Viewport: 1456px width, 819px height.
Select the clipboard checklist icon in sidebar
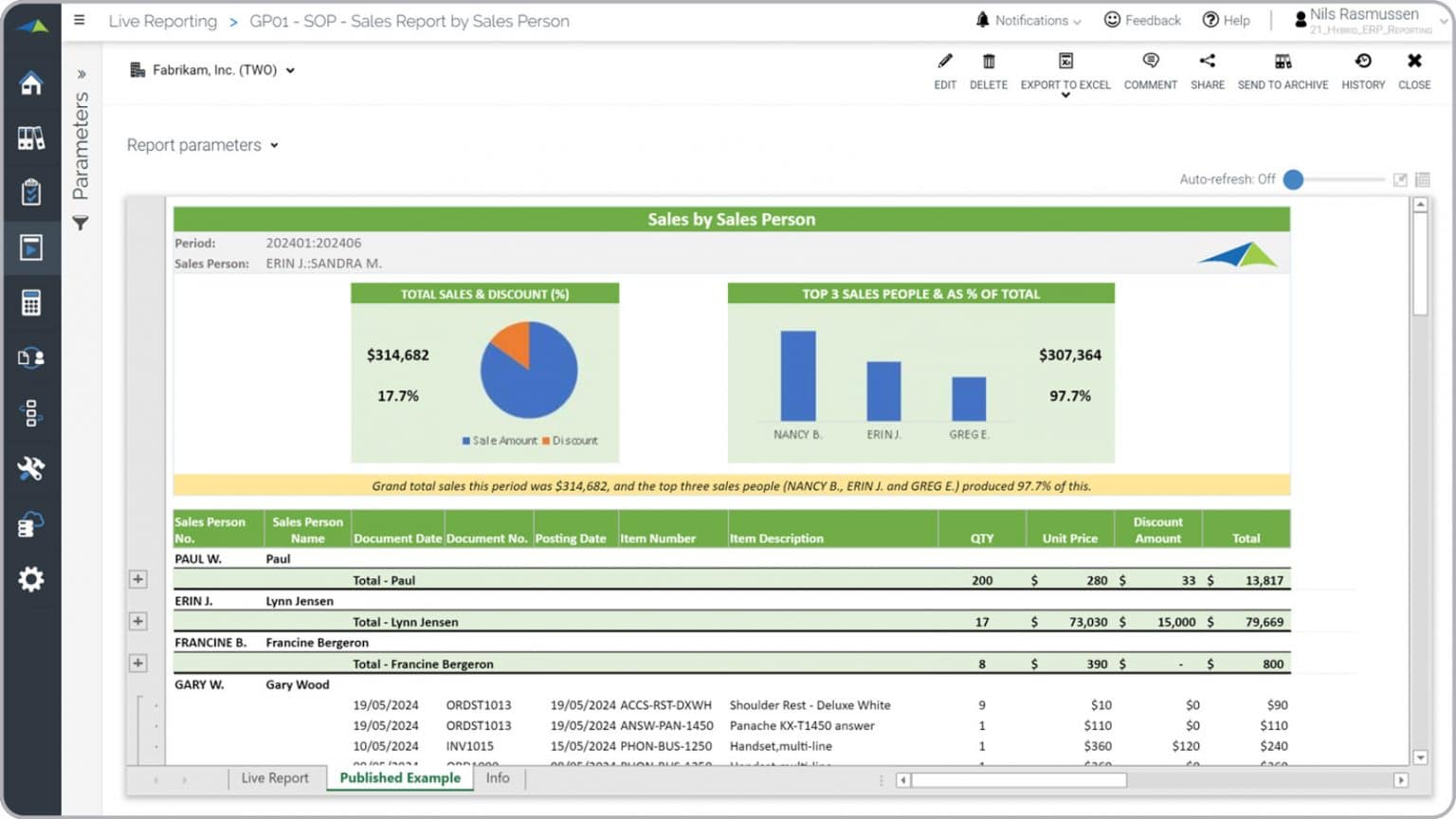(31, 191)
